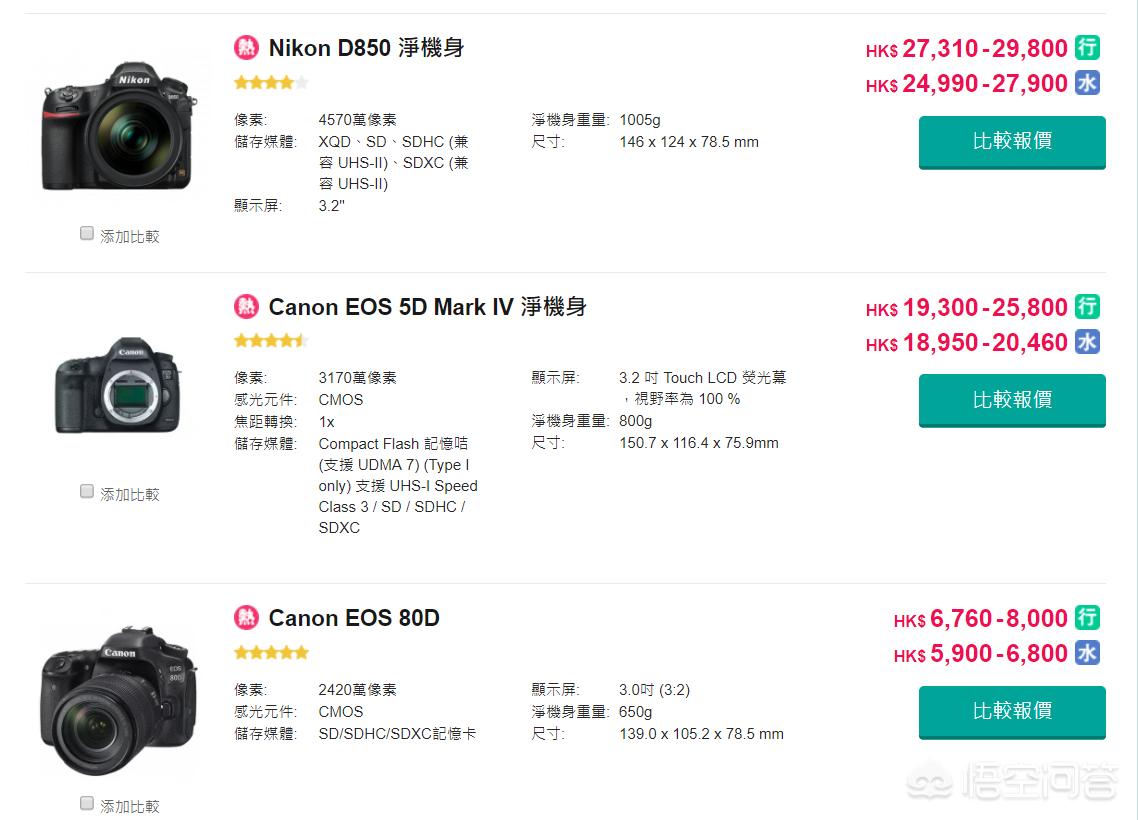Check the 添加比較 box under Canon EOS 80D
The image size is (1138, 820).
pyautogui.click(x=87, y=804)
